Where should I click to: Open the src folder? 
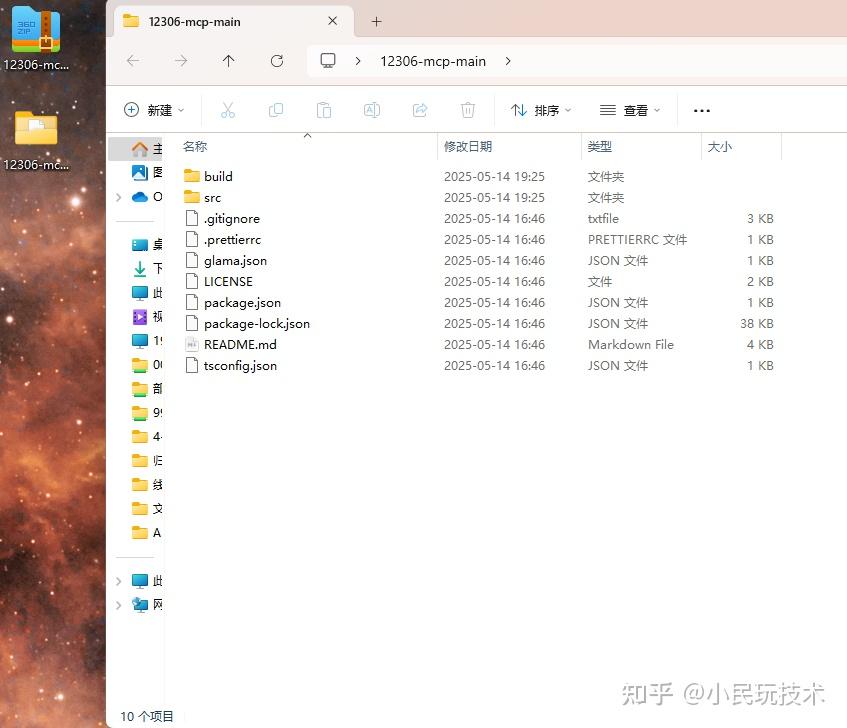[x=211, y=197]
